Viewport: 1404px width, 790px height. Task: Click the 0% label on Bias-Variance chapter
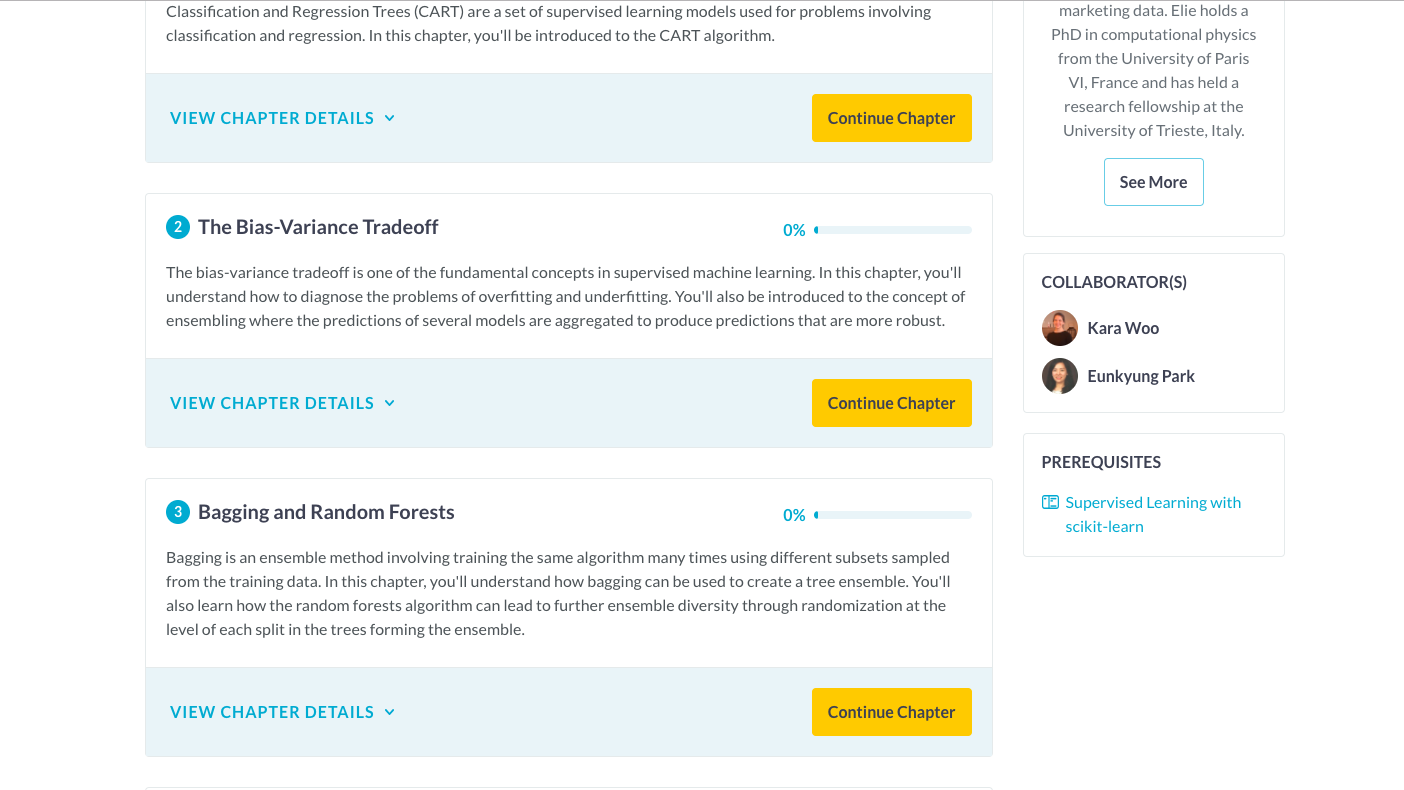click(794, 230)
